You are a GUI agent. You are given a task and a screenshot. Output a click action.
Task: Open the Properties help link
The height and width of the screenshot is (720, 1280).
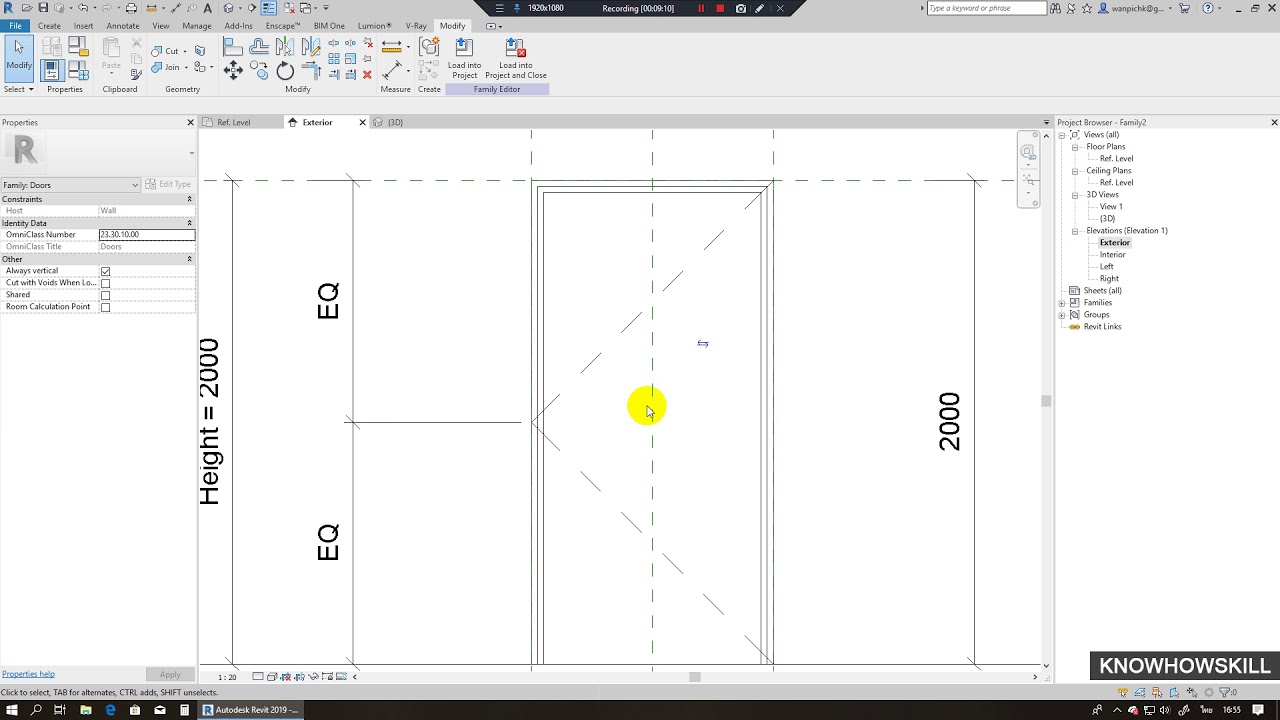pos(28,674)
